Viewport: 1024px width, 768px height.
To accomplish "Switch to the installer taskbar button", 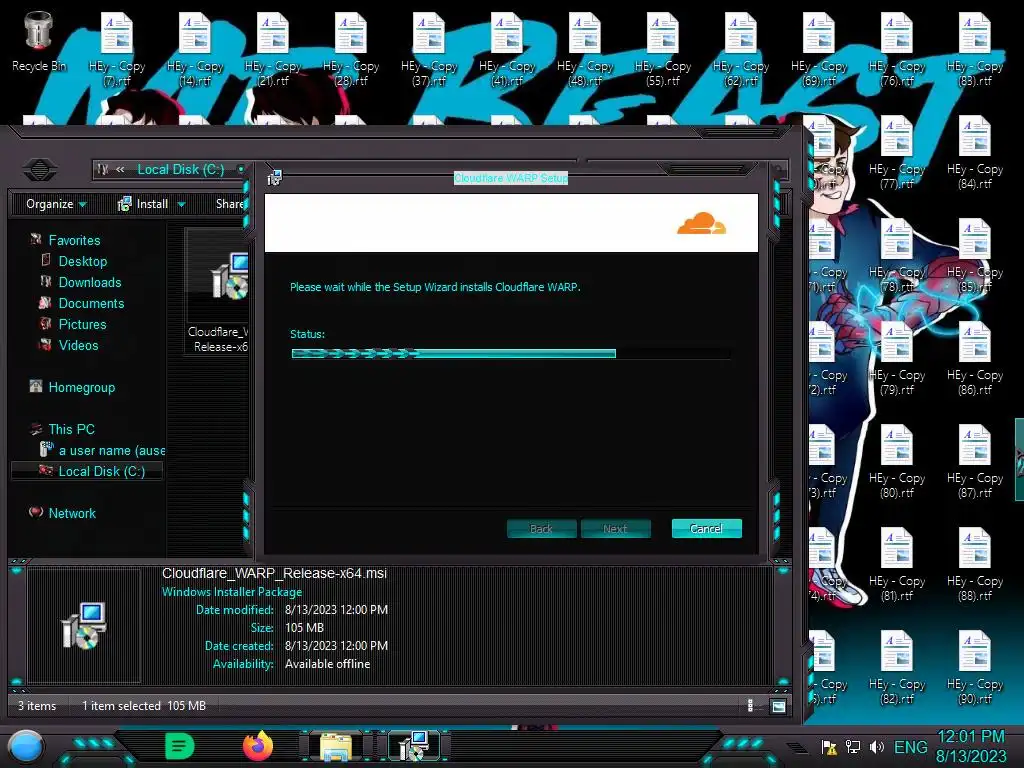I will pos(414,746).
